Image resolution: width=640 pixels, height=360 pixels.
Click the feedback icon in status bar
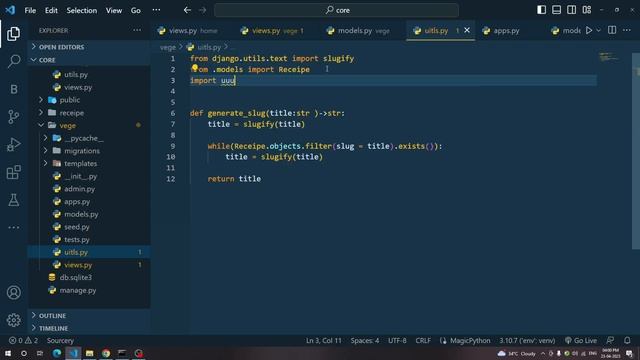(610, 340)
